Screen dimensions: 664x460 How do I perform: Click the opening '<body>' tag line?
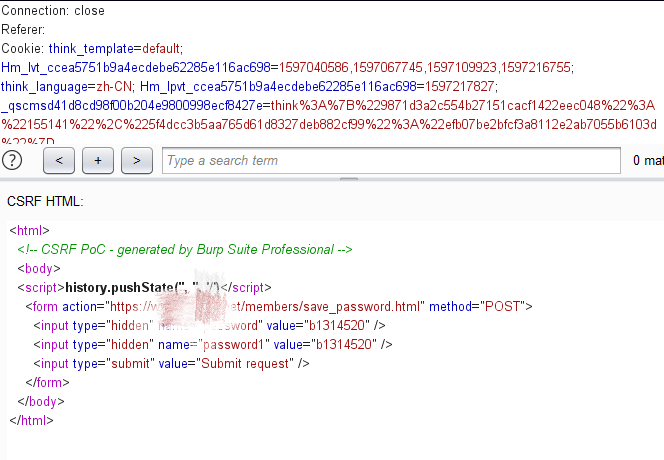point(39,269)
